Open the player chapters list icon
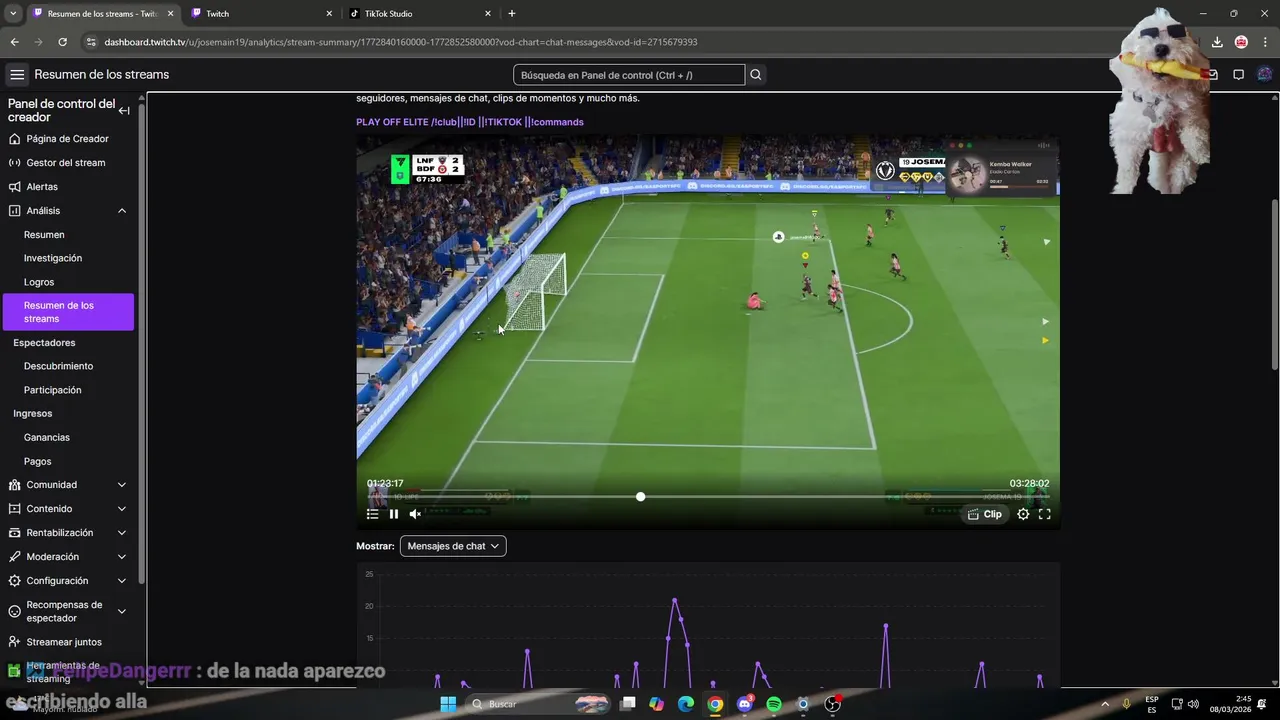The image size is (1280, 720). click(x=372, y=514)
